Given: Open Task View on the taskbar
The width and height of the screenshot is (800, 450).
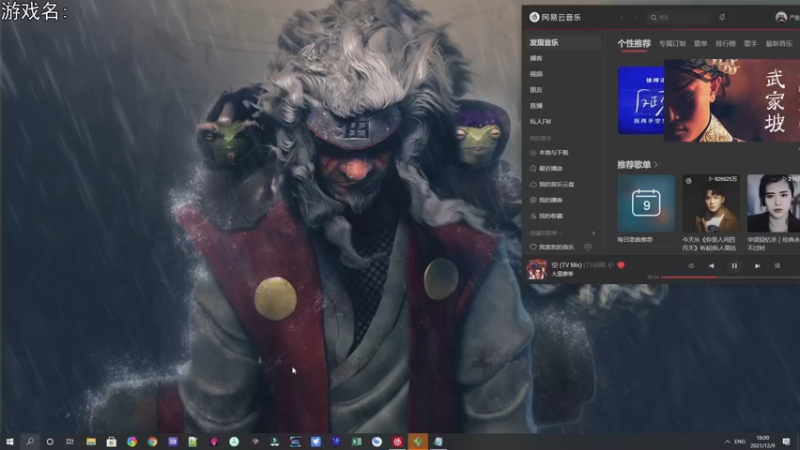Looking at the screenshot, I should [x=70, y=441].
